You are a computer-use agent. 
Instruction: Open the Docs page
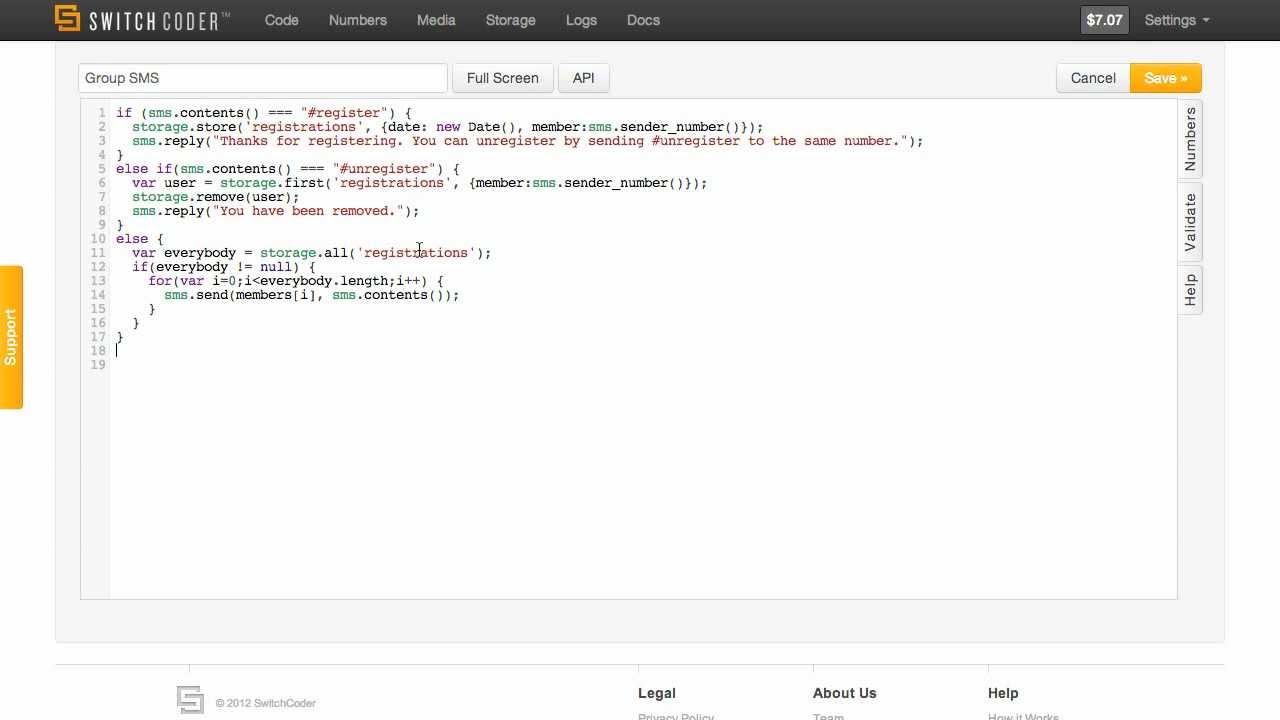click(x=643, y=20)
